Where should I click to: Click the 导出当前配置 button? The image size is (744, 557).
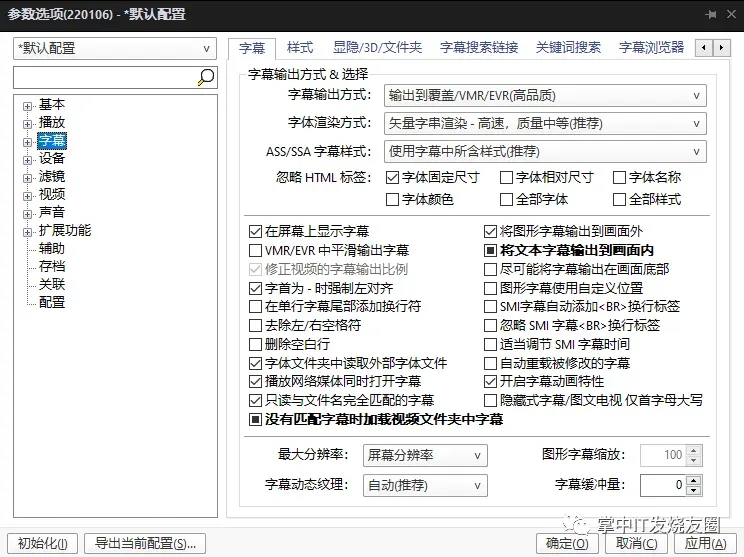point(145,543)
